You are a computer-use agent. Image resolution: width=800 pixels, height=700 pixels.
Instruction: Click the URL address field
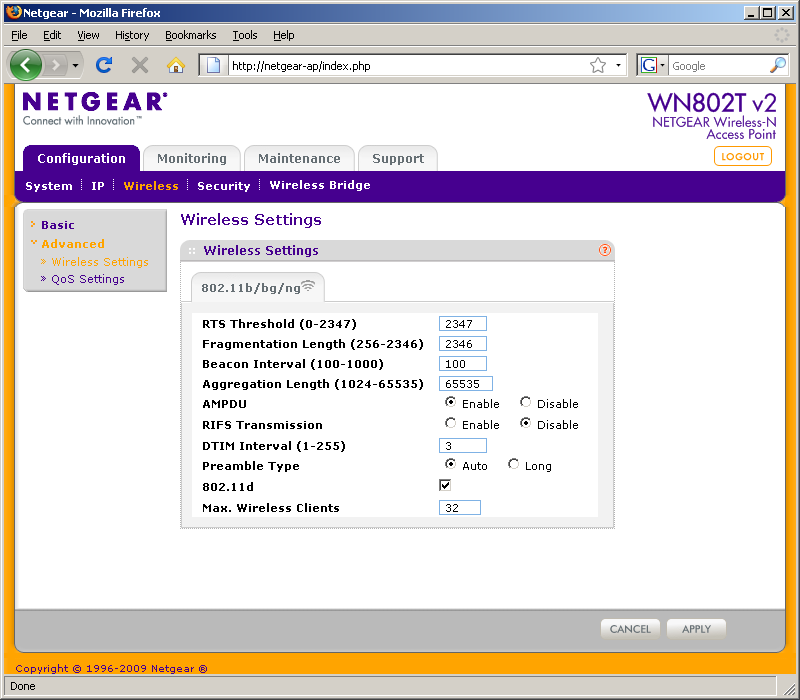408,66
